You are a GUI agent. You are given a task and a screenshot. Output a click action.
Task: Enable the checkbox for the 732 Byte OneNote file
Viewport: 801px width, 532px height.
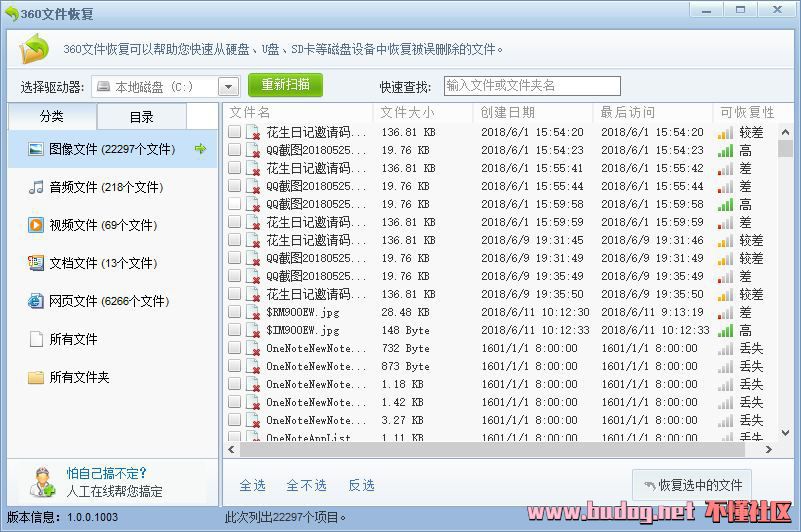point(234,348)
